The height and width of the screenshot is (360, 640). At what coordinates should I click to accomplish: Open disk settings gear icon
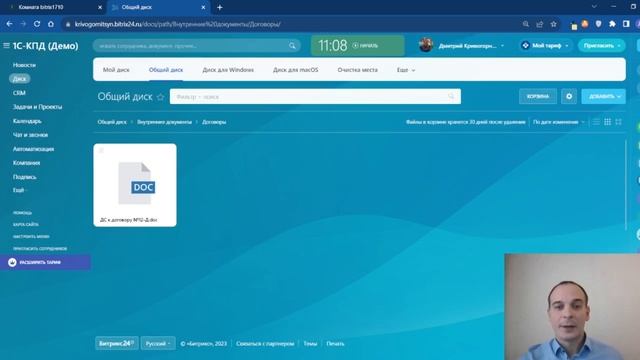coord(569,96)
